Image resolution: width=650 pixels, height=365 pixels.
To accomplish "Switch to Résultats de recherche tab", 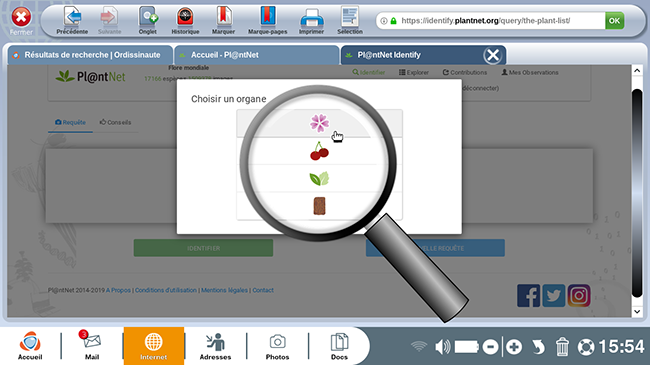I will [90, 55].
